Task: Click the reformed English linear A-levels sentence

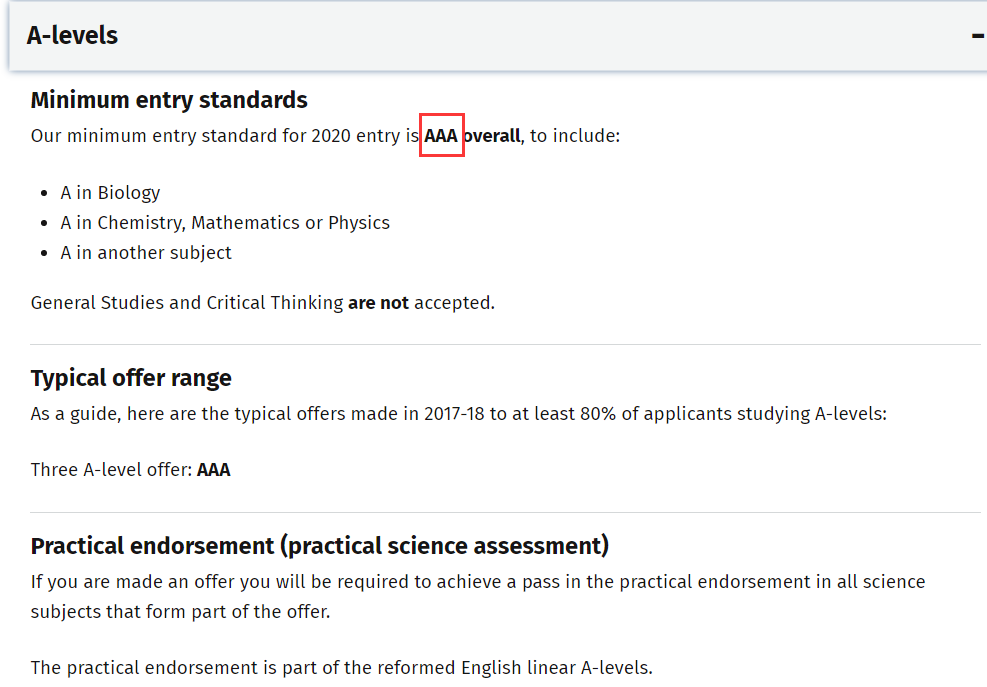Action: coord(342,668)
